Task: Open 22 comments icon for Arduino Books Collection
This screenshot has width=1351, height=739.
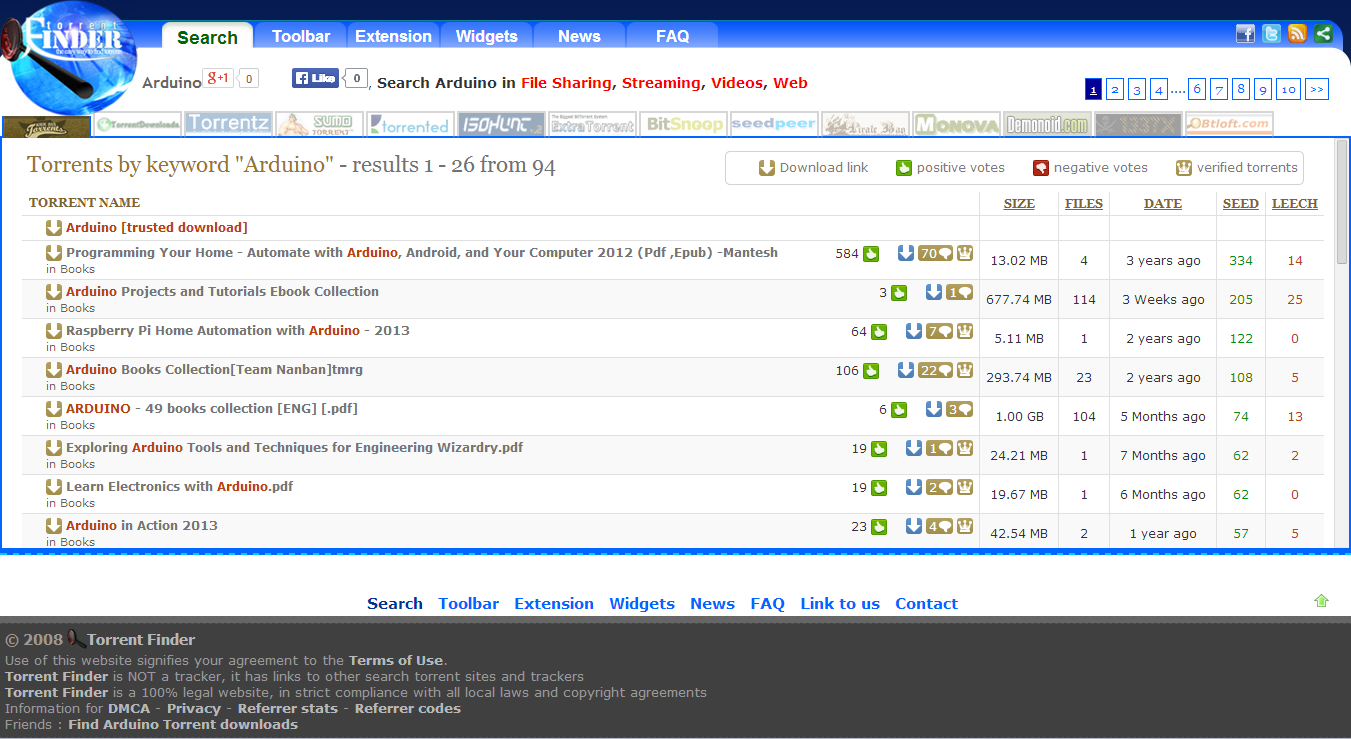Action: coord(936,370)
